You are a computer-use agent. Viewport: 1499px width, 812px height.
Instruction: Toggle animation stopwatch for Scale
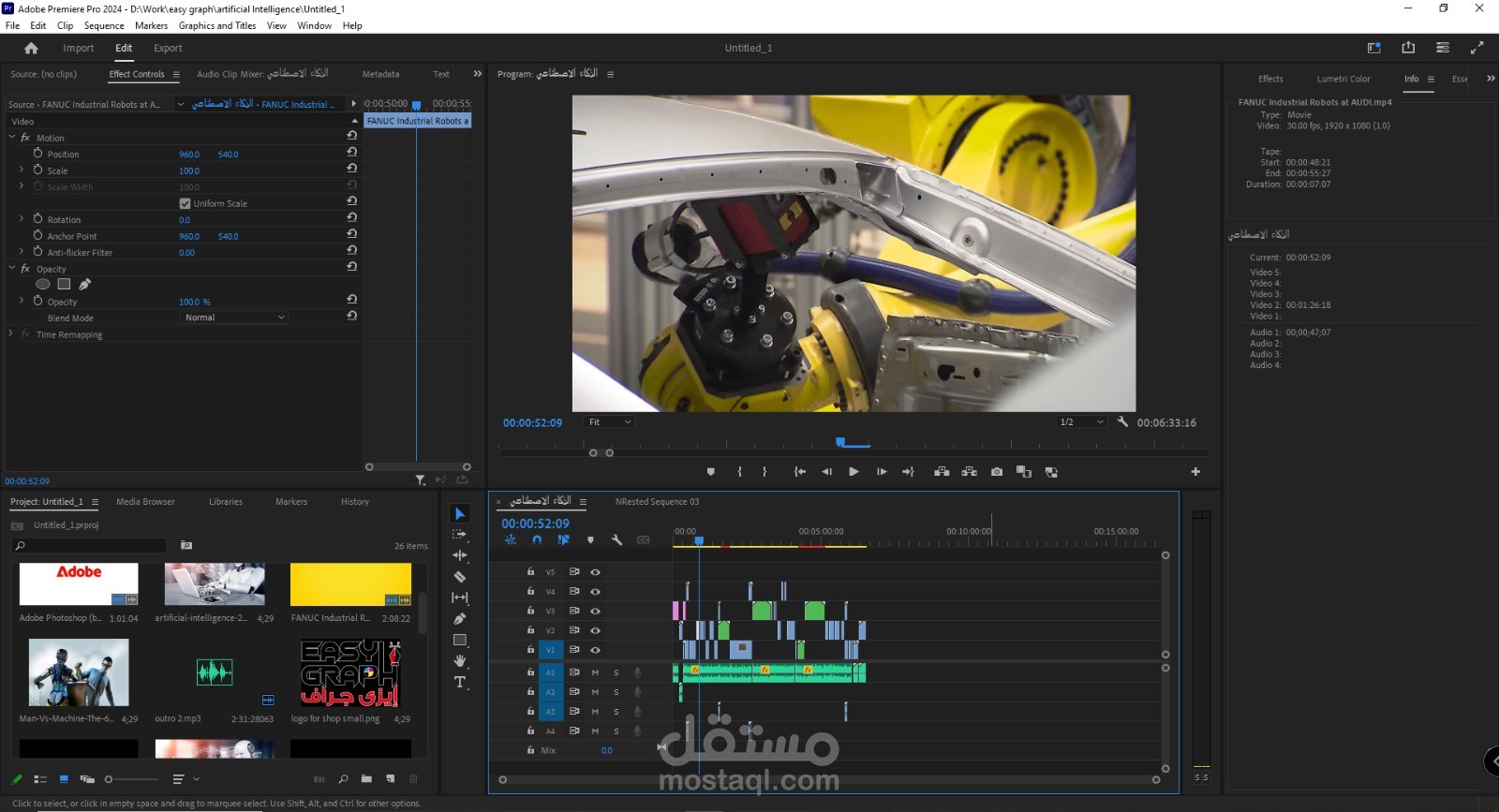37,170
